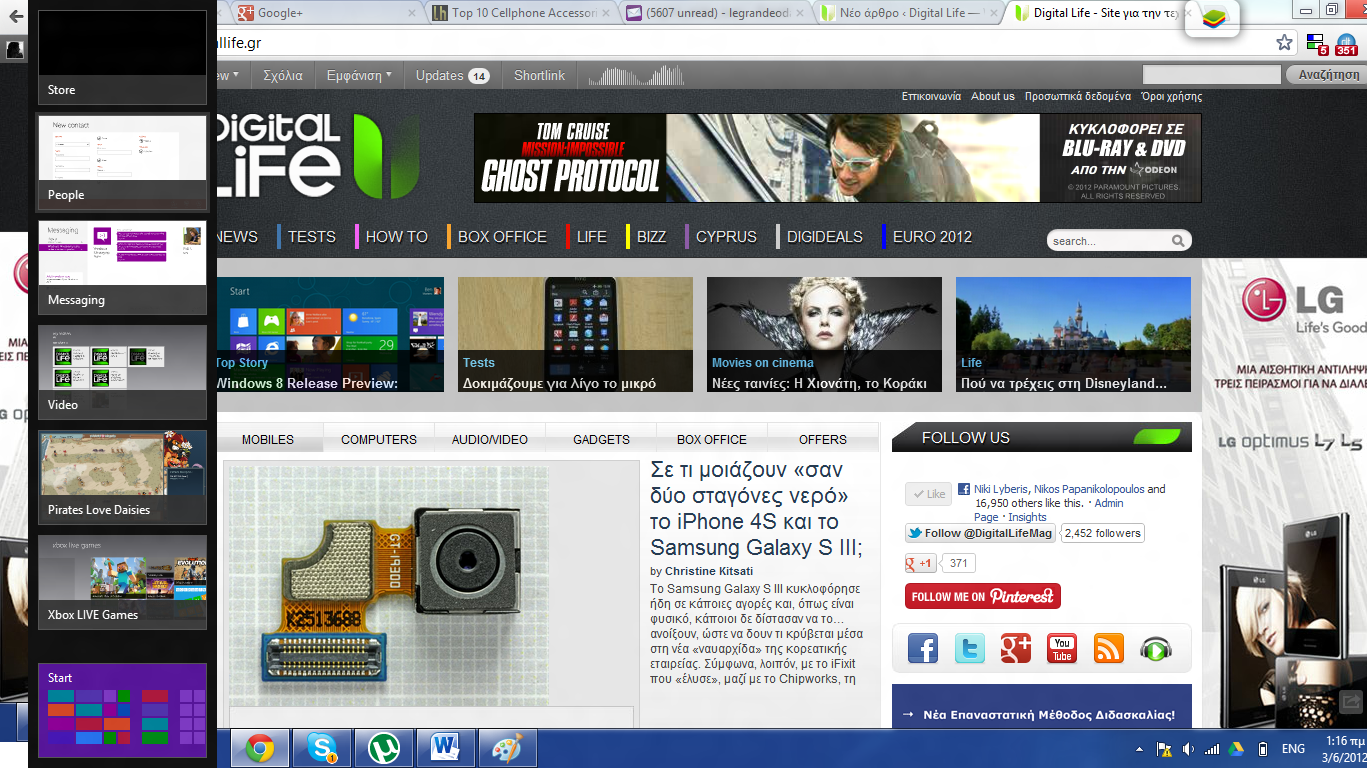Open the Ghost Protocol banner ad
This screenshot has width=1367, height=768.
[838, 158]
